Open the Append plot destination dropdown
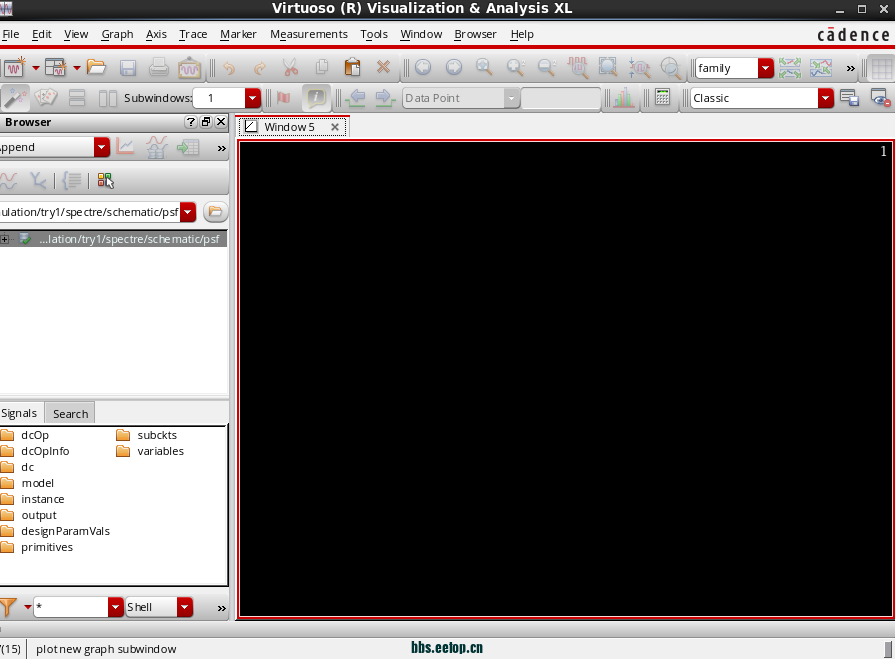The width and height of the screenshot is (895, 659). pyautogui.click(x=102, y=147)
